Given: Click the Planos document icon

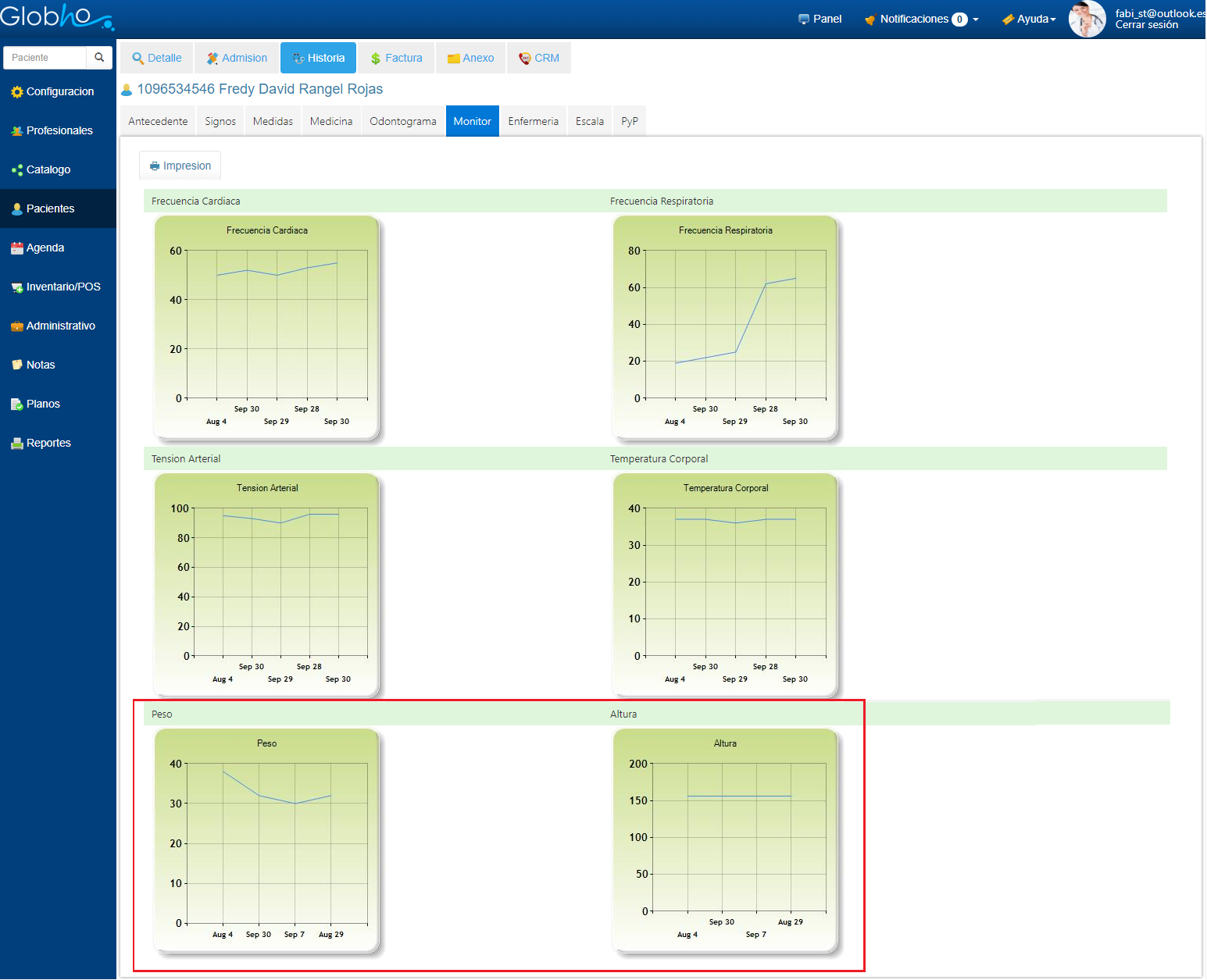Looking at the screenshot, I should tap(17, 404).
